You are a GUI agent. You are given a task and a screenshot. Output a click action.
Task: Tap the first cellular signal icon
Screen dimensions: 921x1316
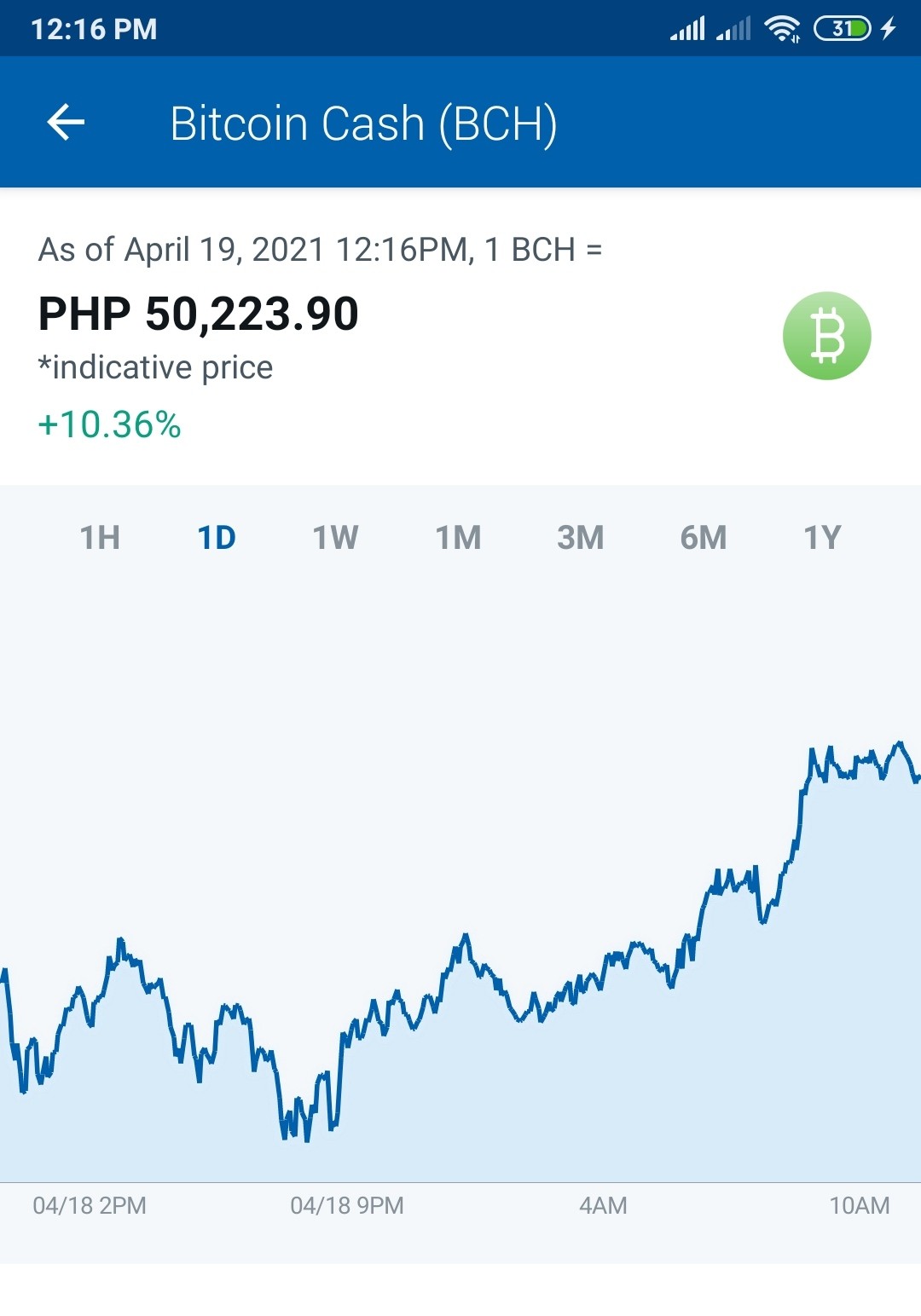[687, 29]
